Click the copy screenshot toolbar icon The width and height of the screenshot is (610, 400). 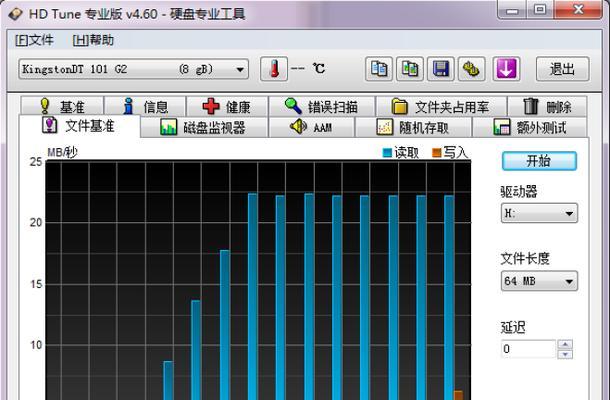coord(410,69)
